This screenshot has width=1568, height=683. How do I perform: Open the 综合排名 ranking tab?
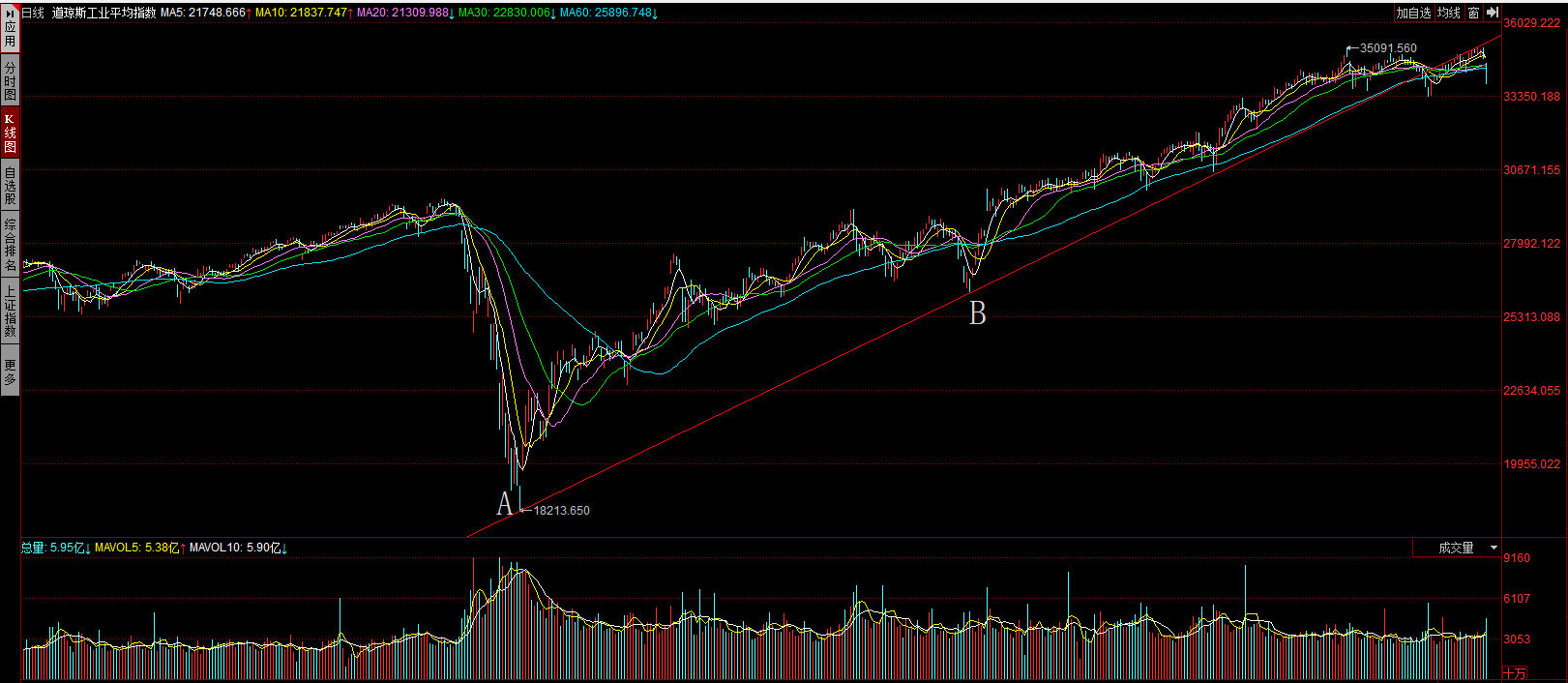click(x=10, y=245)
